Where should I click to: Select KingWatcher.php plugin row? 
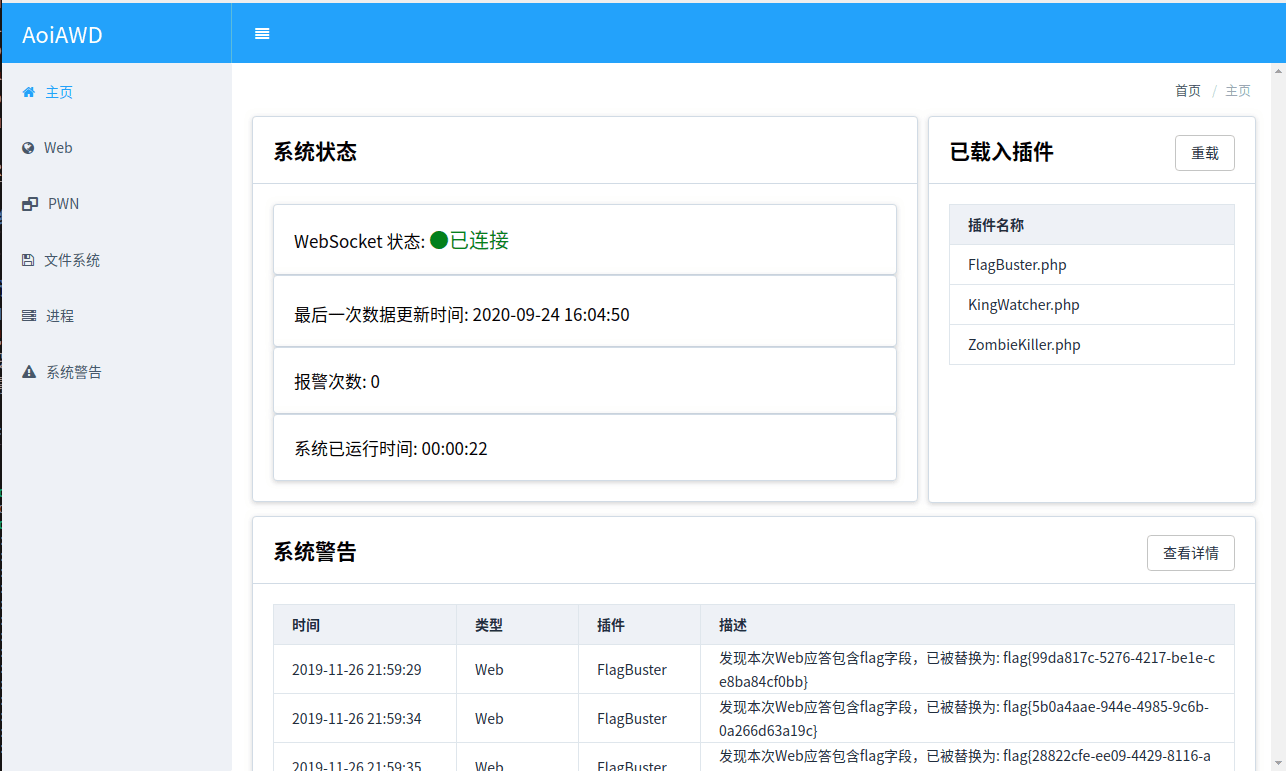click(1092, 305)
